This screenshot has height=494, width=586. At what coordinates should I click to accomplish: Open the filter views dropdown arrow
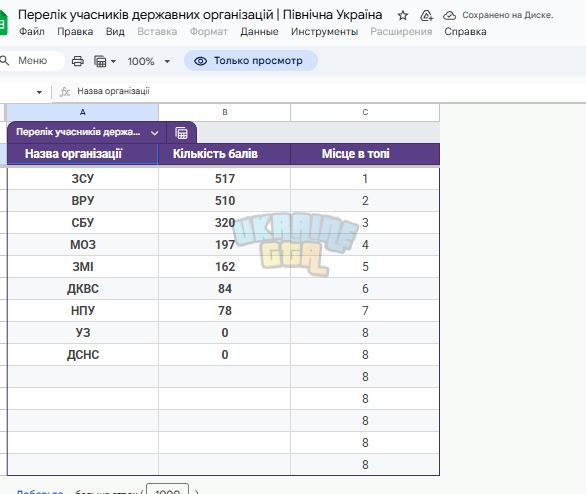(113, 61)
